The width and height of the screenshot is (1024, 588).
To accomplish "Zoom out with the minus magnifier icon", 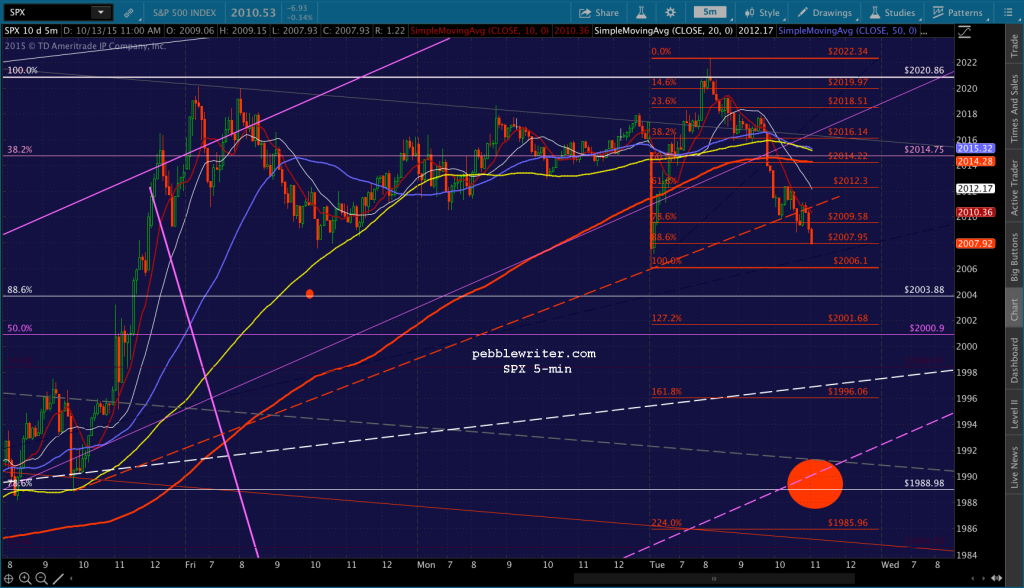I will pos(41,578).
